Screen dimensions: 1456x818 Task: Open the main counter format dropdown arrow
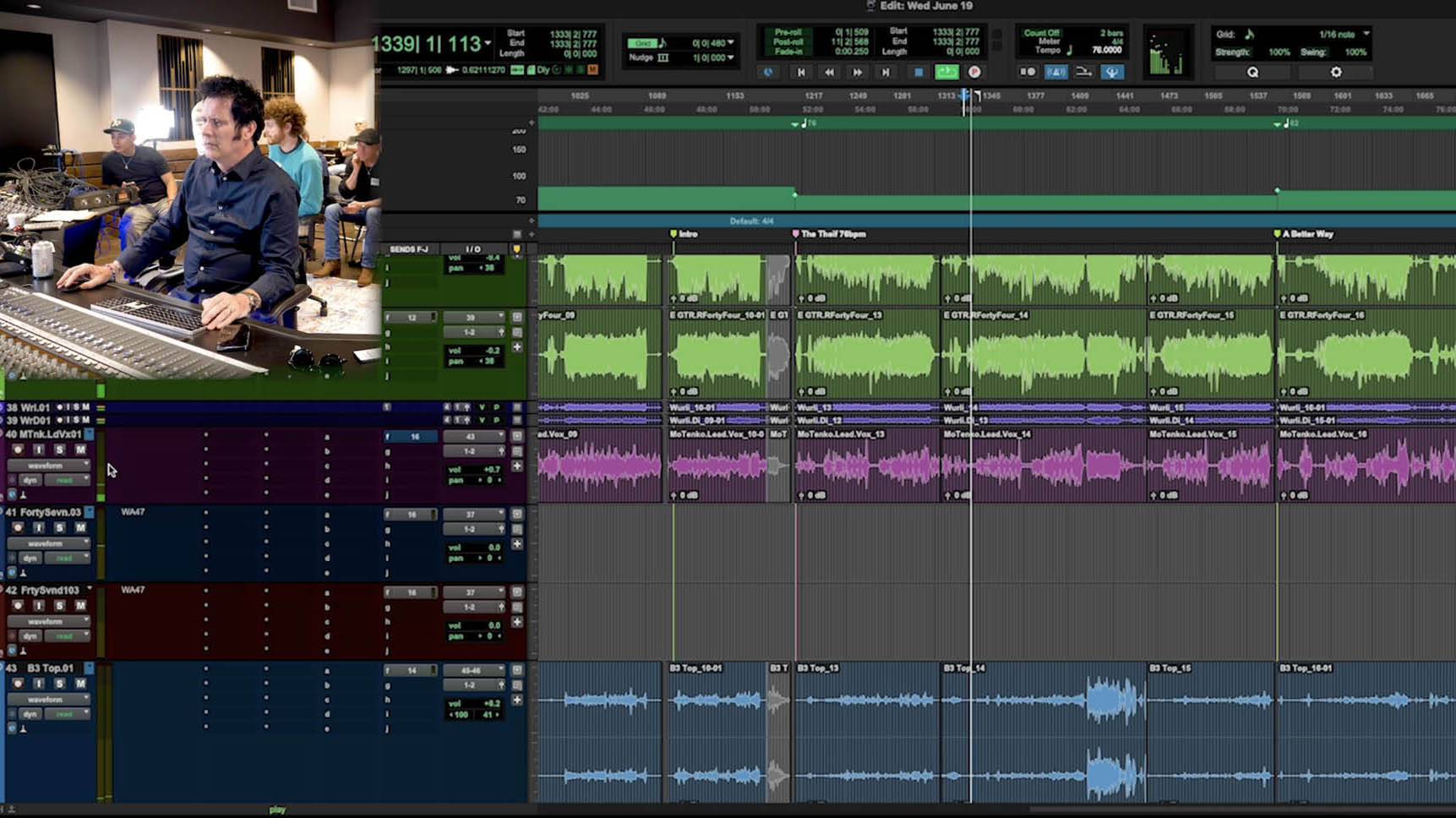(488, 42)
